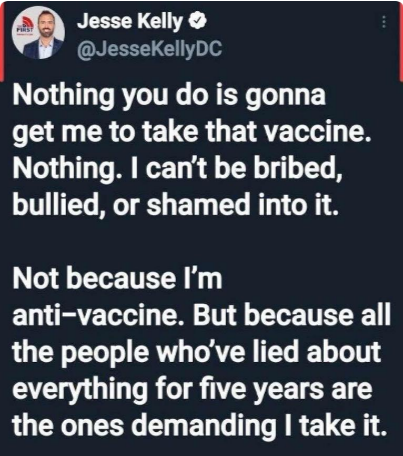
Task: Click the line 'anti-vaccine. But because all'
Action: (202, 315)
